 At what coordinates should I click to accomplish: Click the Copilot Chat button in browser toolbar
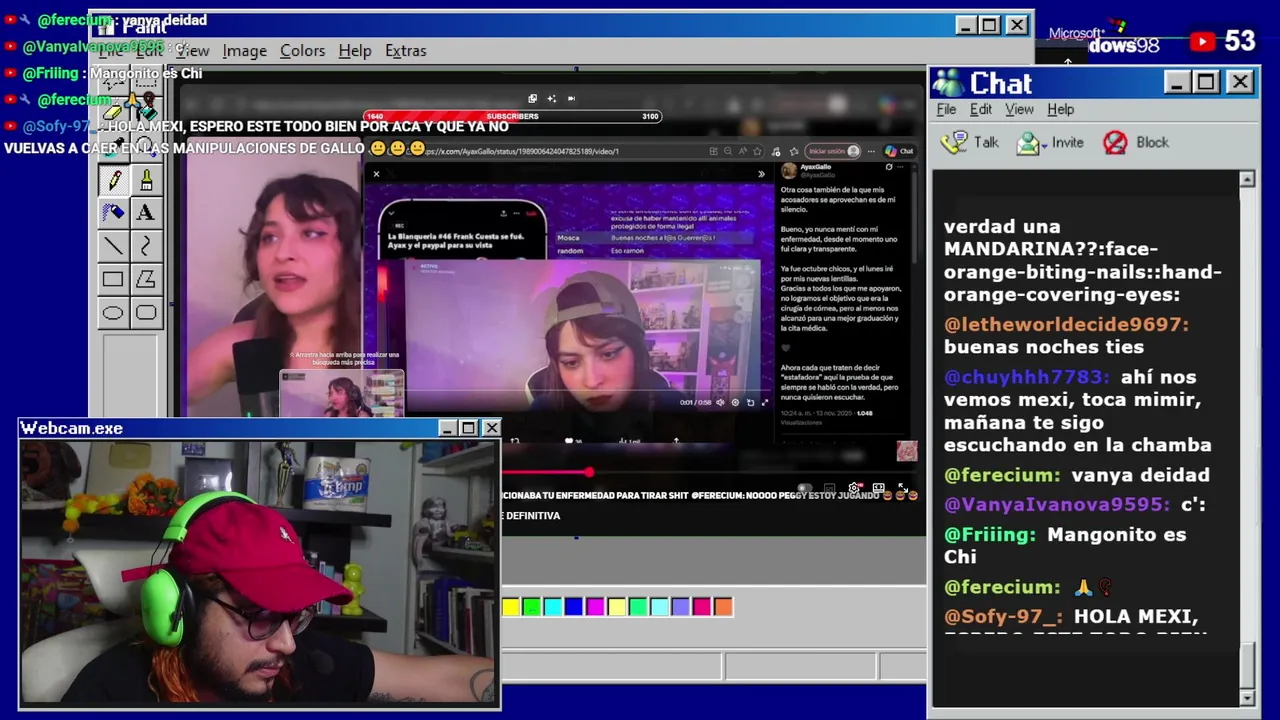(899, 151)
